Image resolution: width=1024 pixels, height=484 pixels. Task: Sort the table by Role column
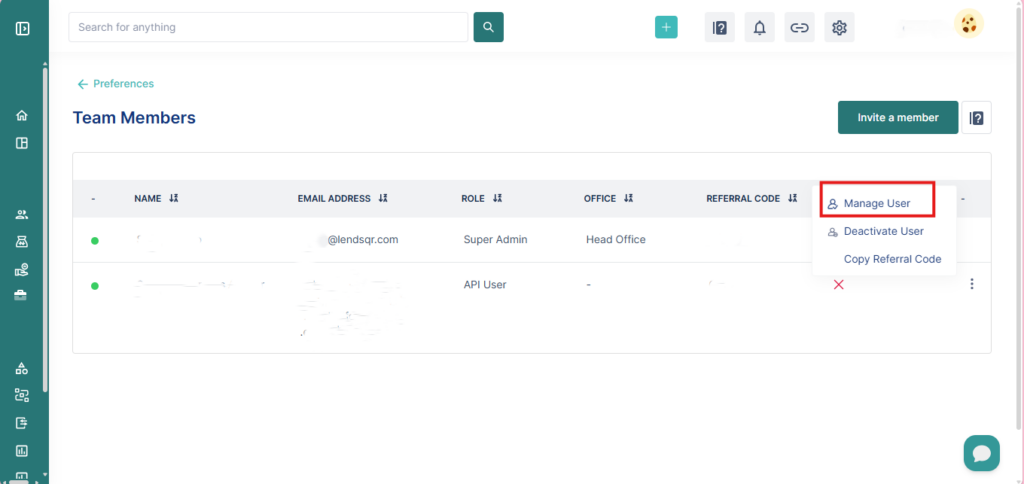coord(497,199)
